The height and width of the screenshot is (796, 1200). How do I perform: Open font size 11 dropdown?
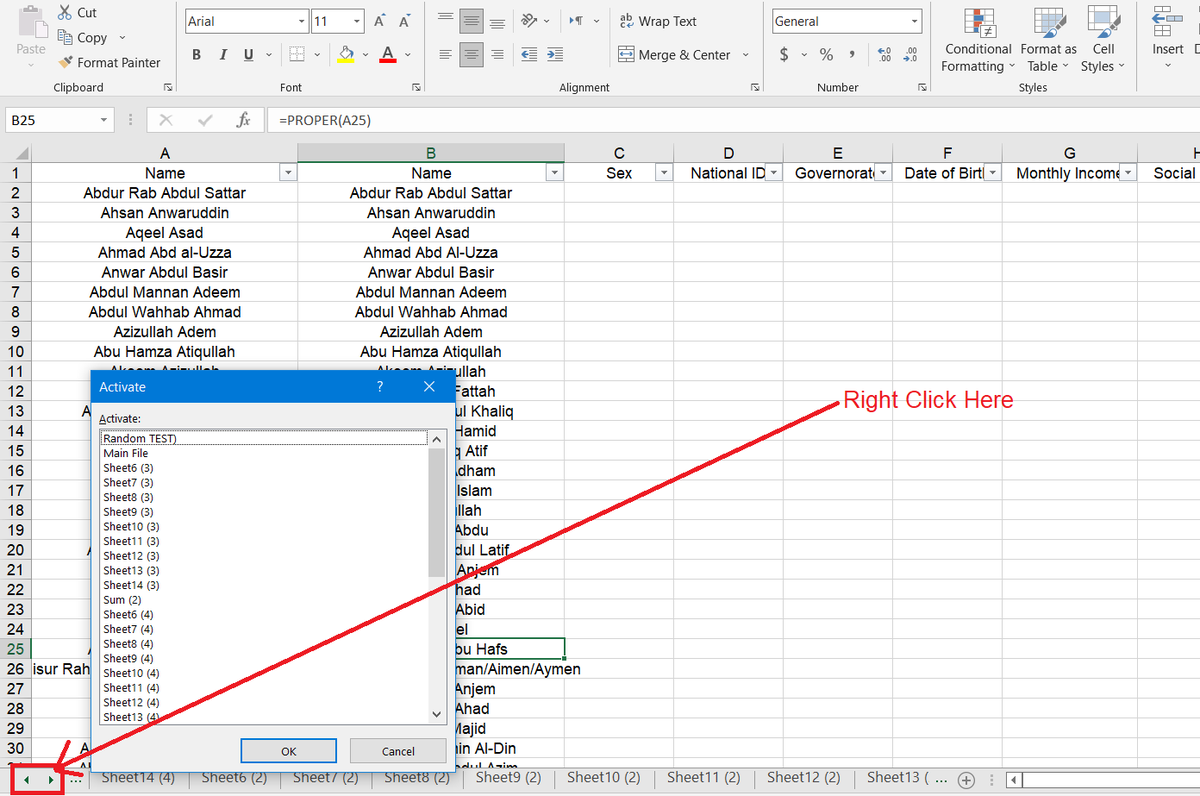(x=357, y=21)
